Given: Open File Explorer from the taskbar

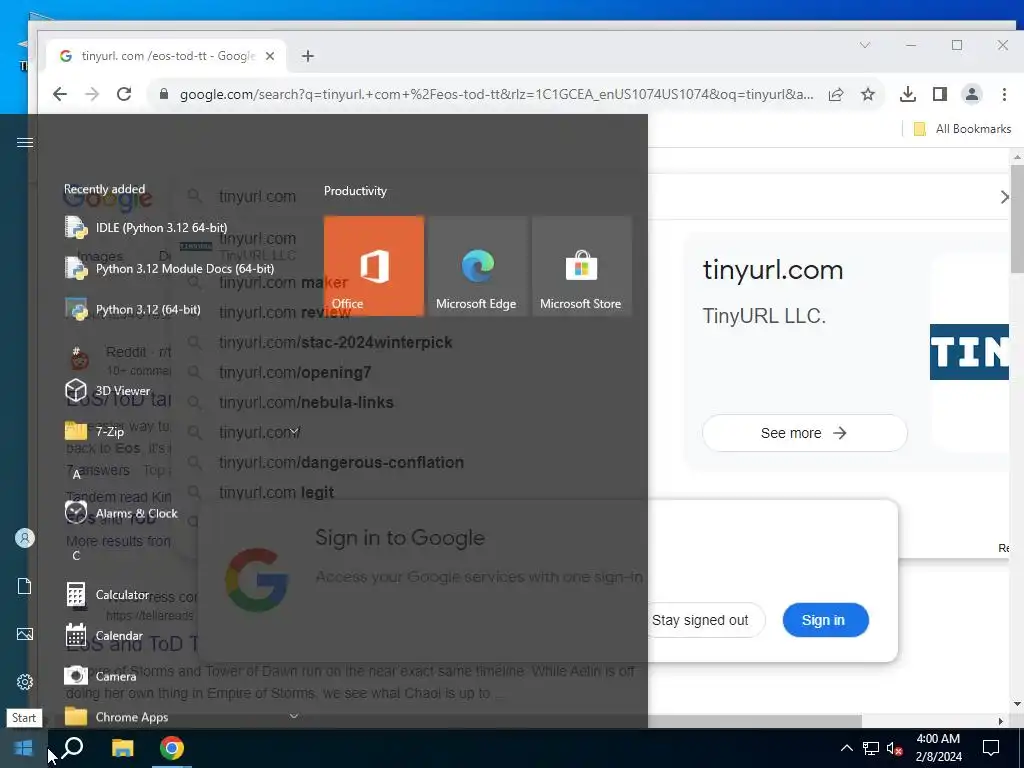Looking at the screenshot, I should tap(122, 748).
